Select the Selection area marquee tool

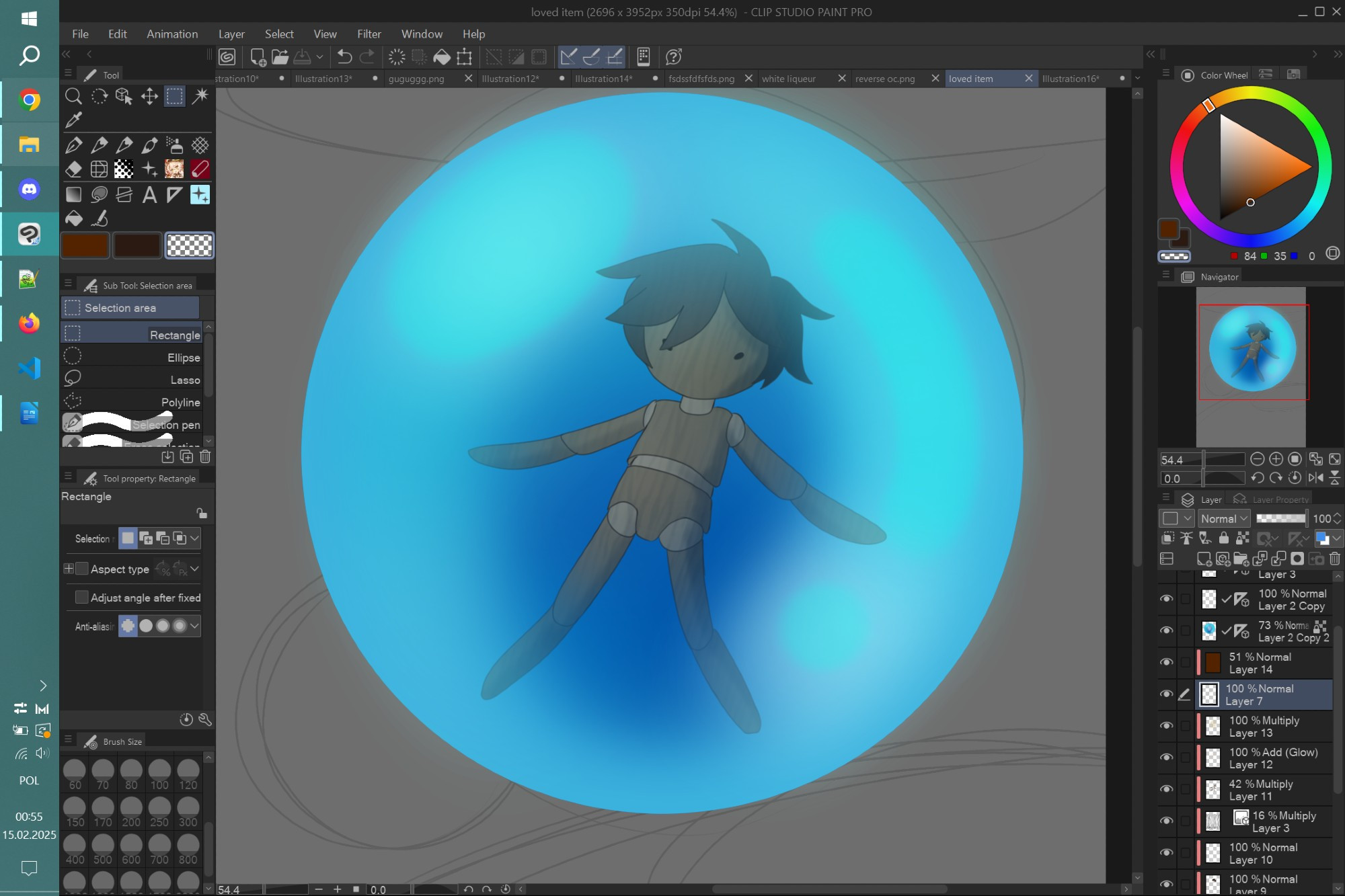(175, 96)
